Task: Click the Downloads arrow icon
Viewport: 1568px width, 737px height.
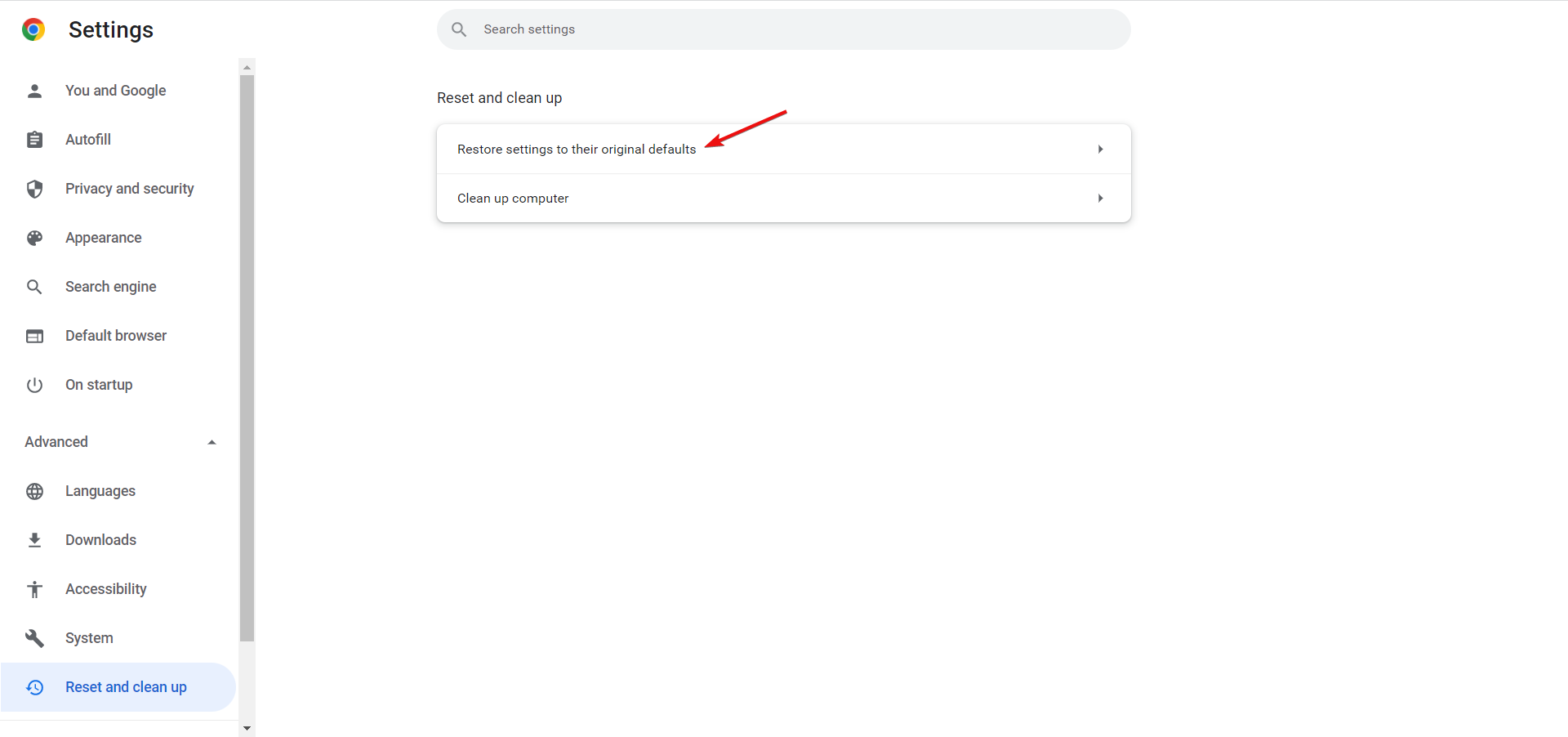Action: [x=34, y=540]
